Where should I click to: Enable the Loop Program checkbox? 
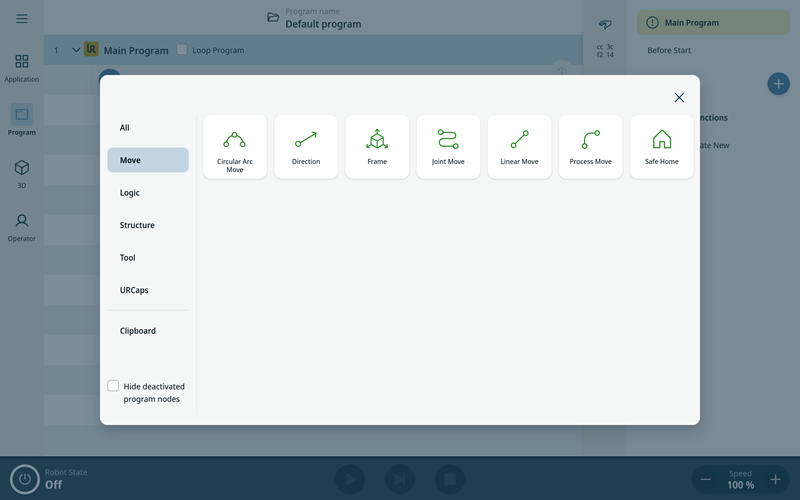pyautogui.click(x=182, y=50)
